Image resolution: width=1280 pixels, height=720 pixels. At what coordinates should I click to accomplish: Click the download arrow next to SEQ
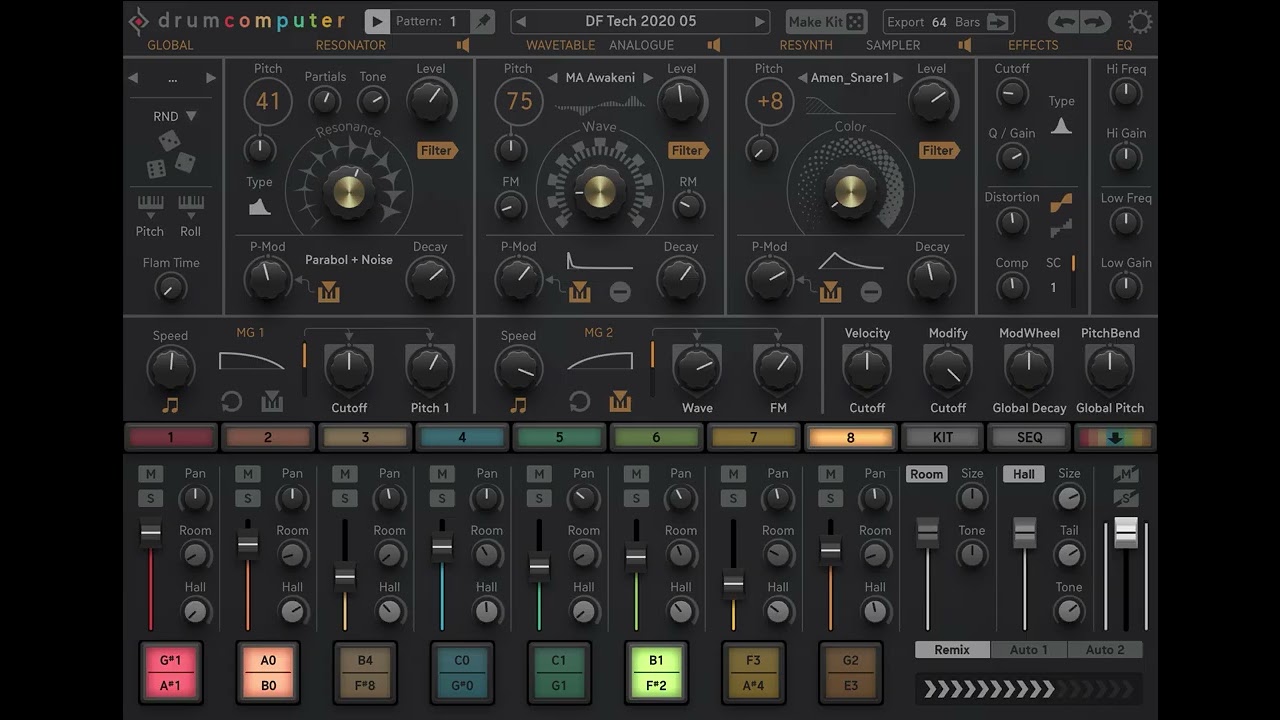coord(1114,437)
